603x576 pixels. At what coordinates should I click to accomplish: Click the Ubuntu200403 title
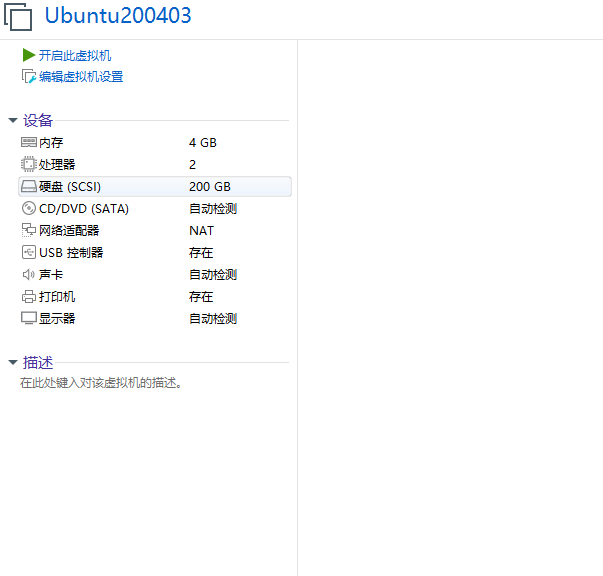point(118,15)
